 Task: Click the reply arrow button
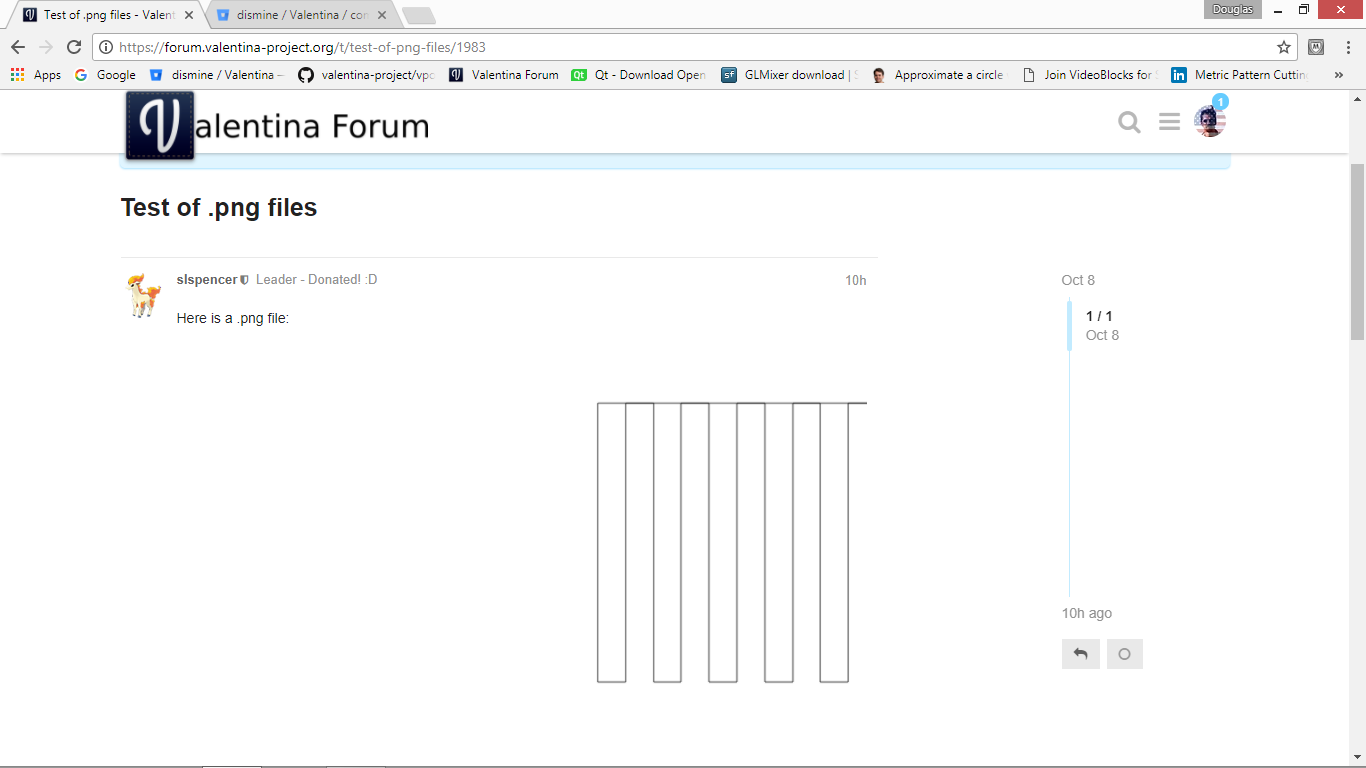click(1080, 654)
